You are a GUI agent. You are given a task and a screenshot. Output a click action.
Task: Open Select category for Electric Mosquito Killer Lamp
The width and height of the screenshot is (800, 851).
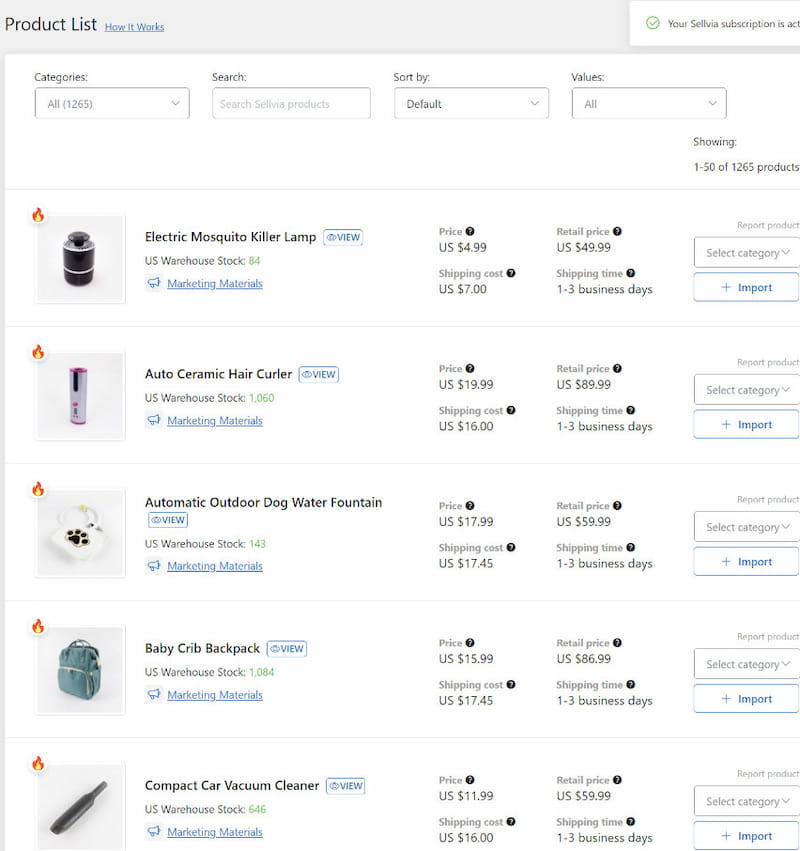747,253
